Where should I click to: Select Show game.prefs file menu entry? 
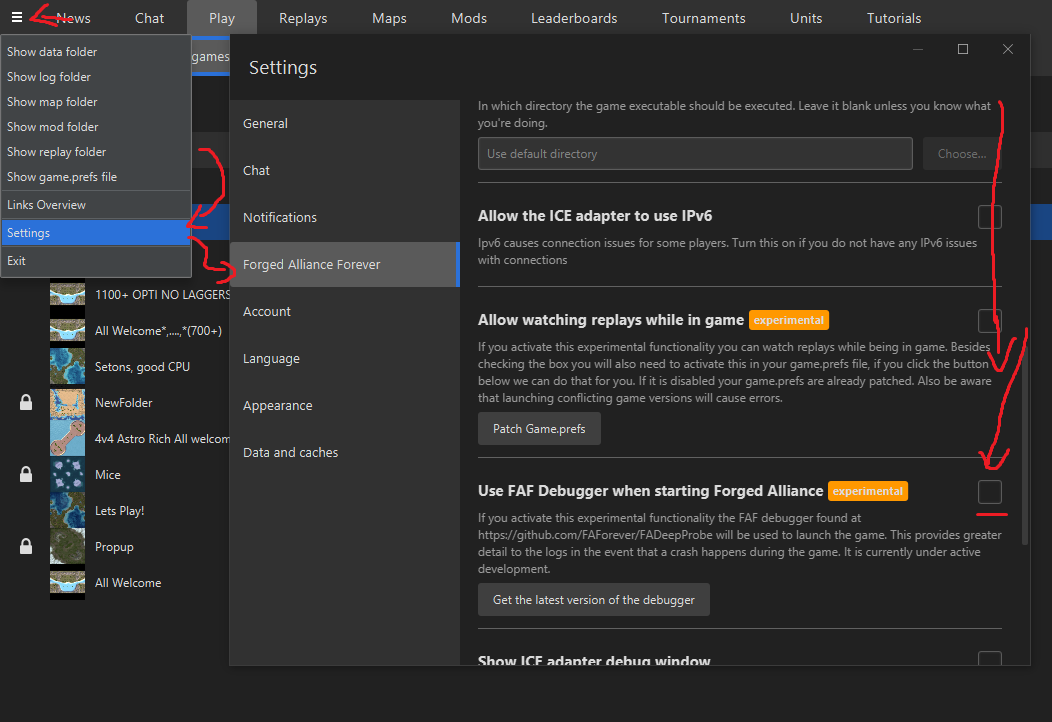[96, 177]
